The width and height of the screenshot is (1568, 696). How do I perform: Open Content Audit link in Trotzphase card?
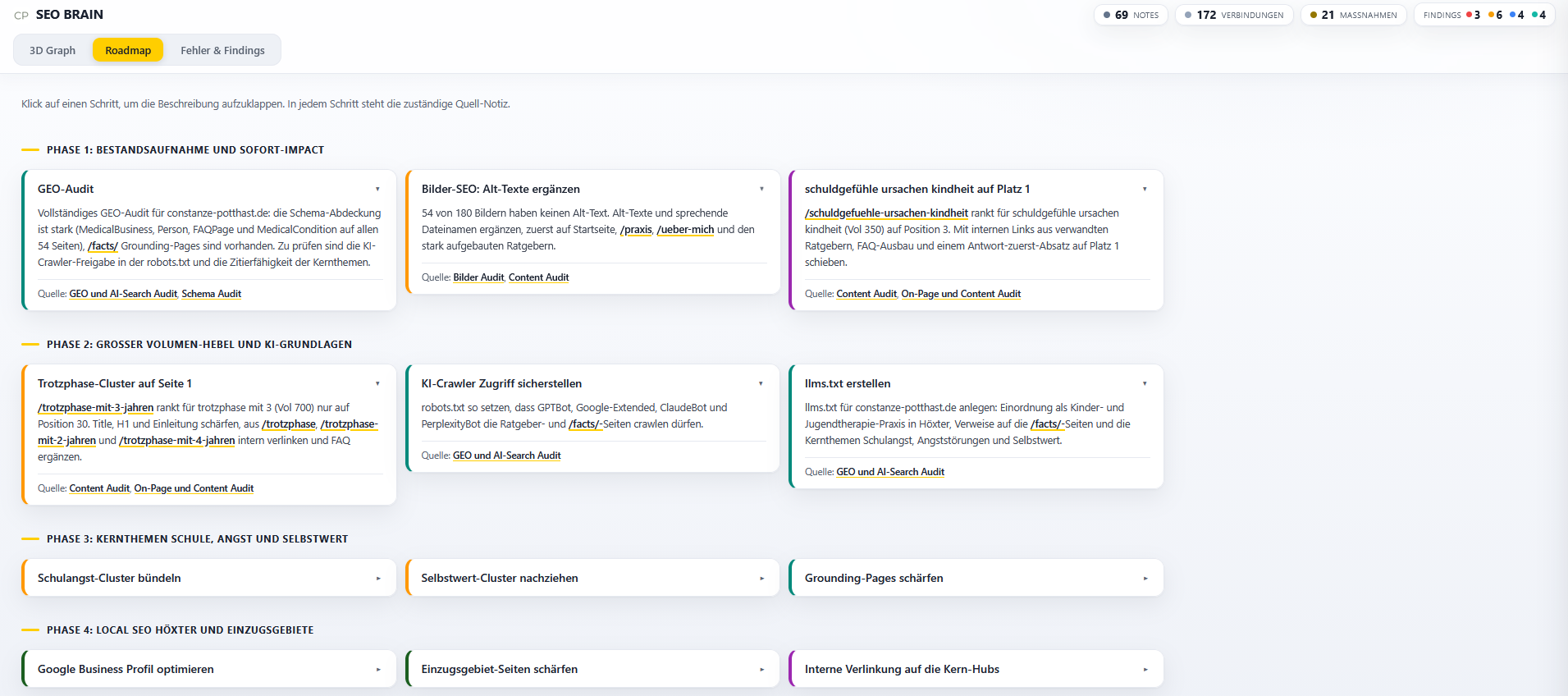[x=99, y=488]
